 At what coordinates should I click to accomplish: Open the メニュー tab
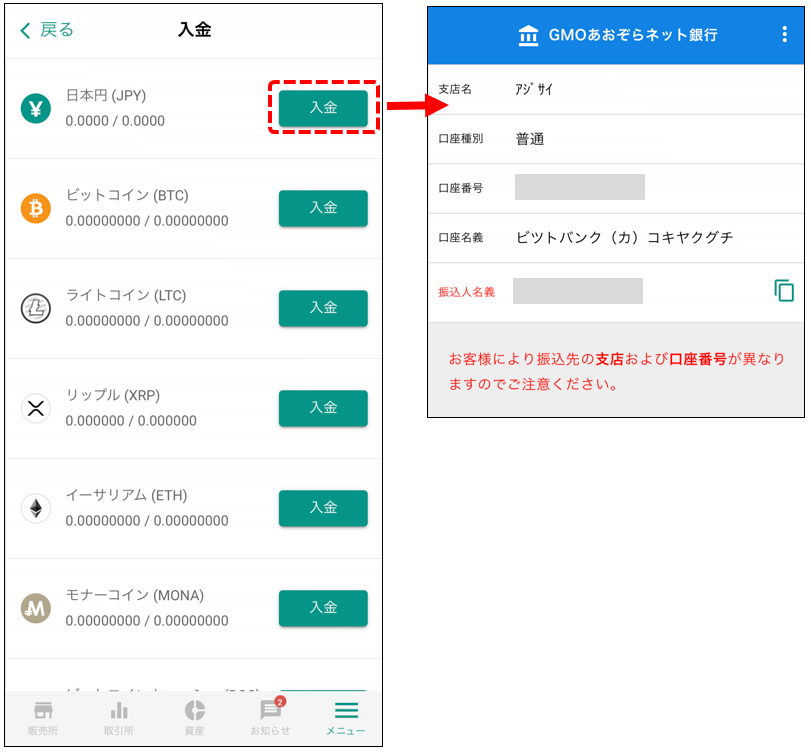(x=346, y=718)
